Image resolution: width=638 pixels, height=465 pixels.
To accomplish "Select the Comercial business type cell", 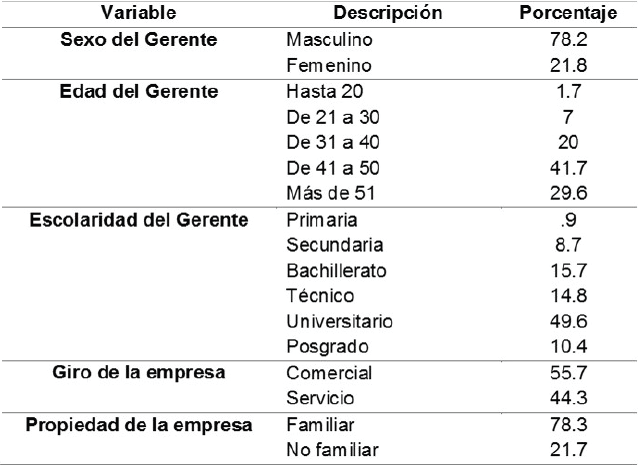I will pyautogui.click(x=328, y=373).
